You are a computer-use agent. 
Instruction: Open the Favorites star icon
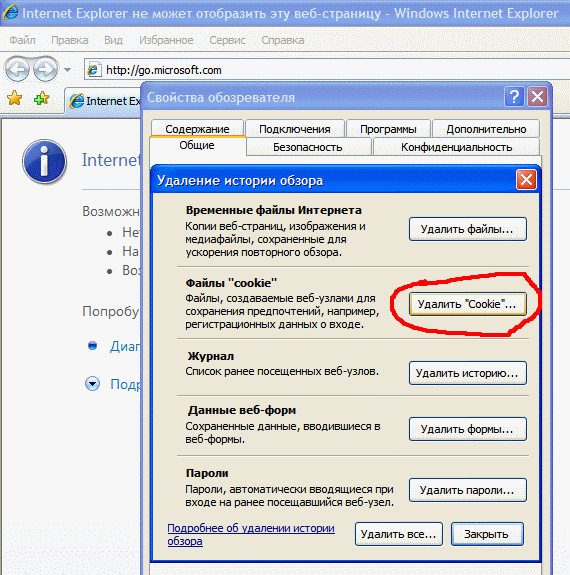click(14, 98)
